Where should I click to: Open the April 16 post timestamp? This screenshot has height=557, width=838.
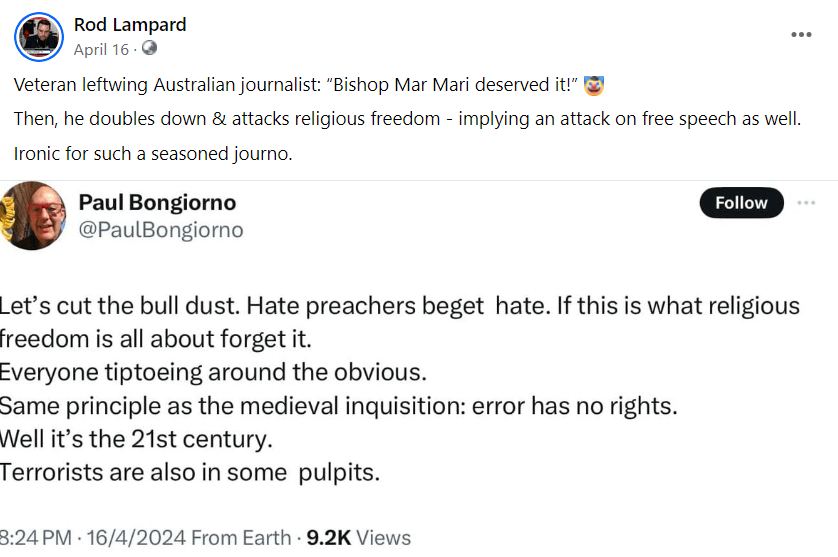coord(101,48)
